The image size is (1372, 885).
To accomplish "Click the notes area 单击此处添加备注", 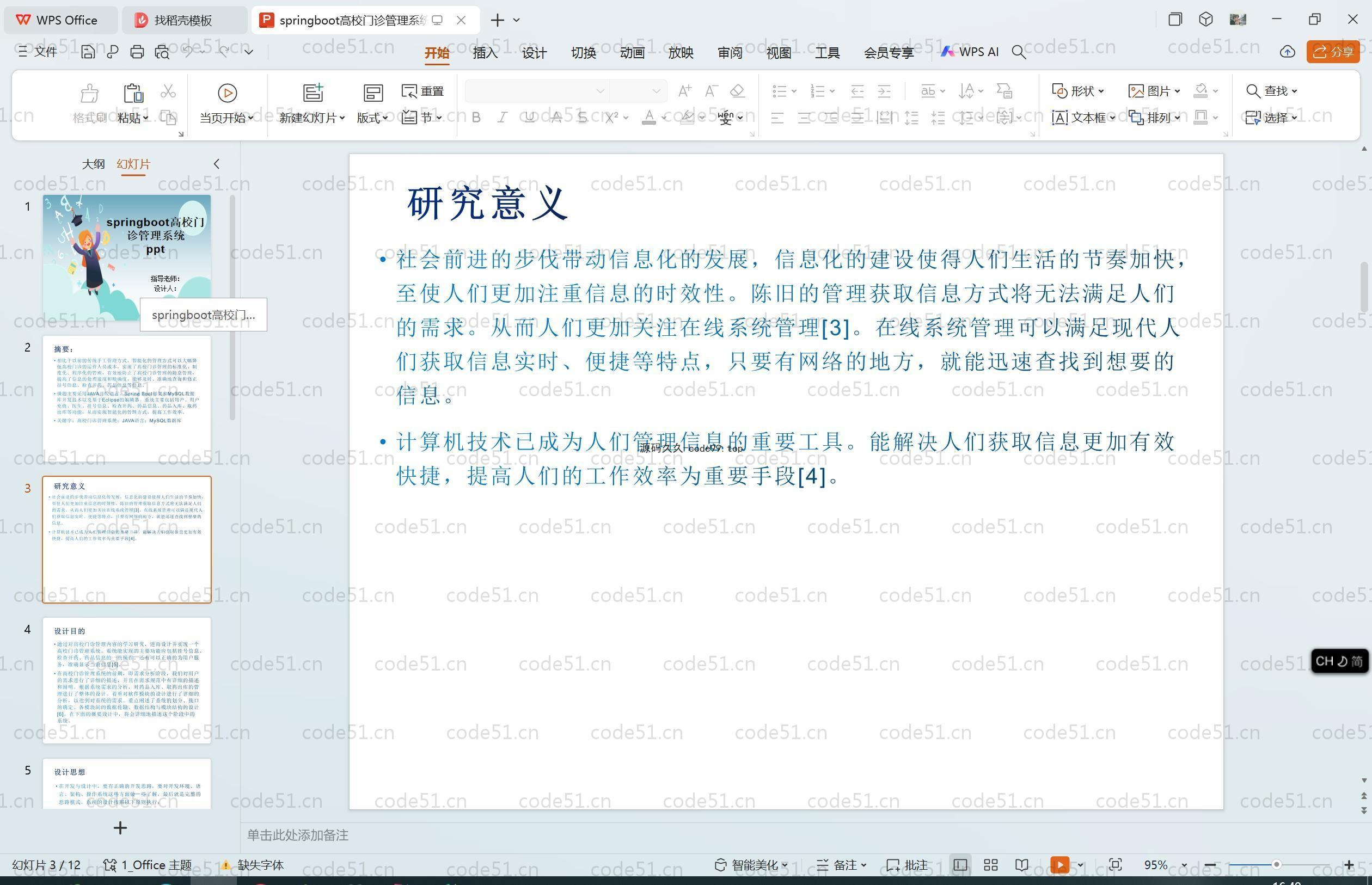I will [298, 835].
